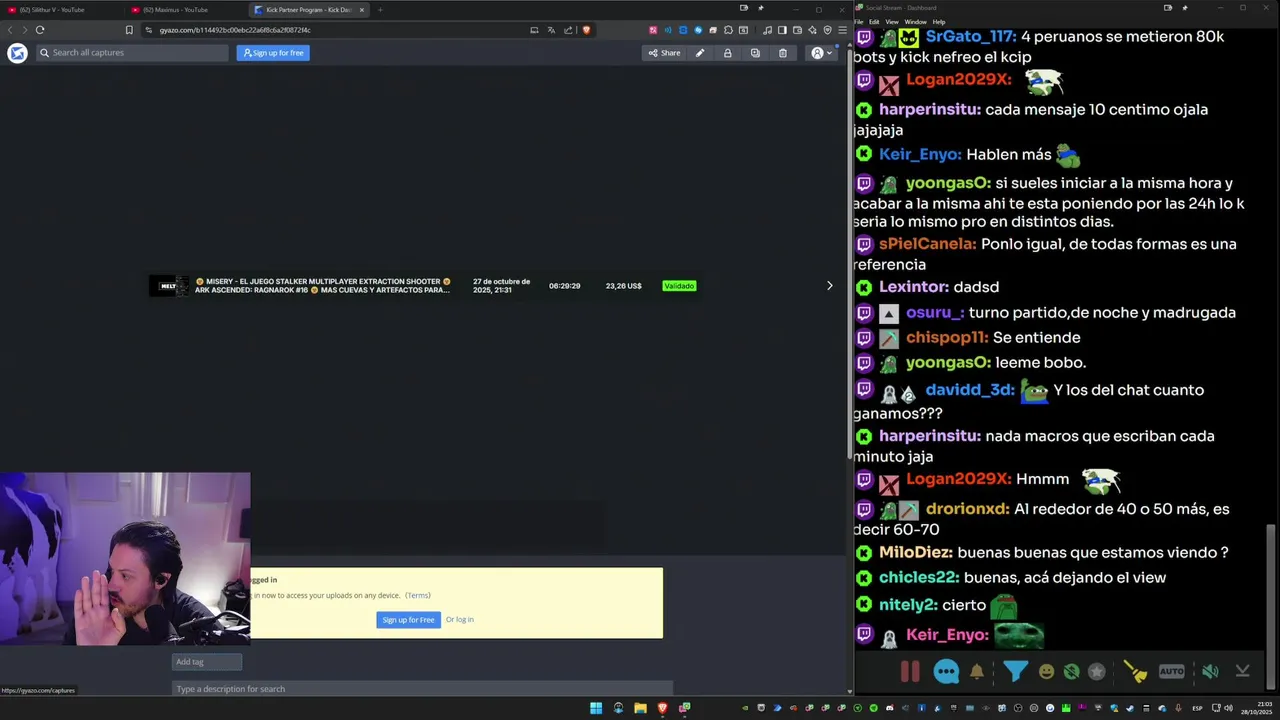Screen dimensions: 1280x720
Task: Click the gray star icon in Social Stream
Action: 1097,672
